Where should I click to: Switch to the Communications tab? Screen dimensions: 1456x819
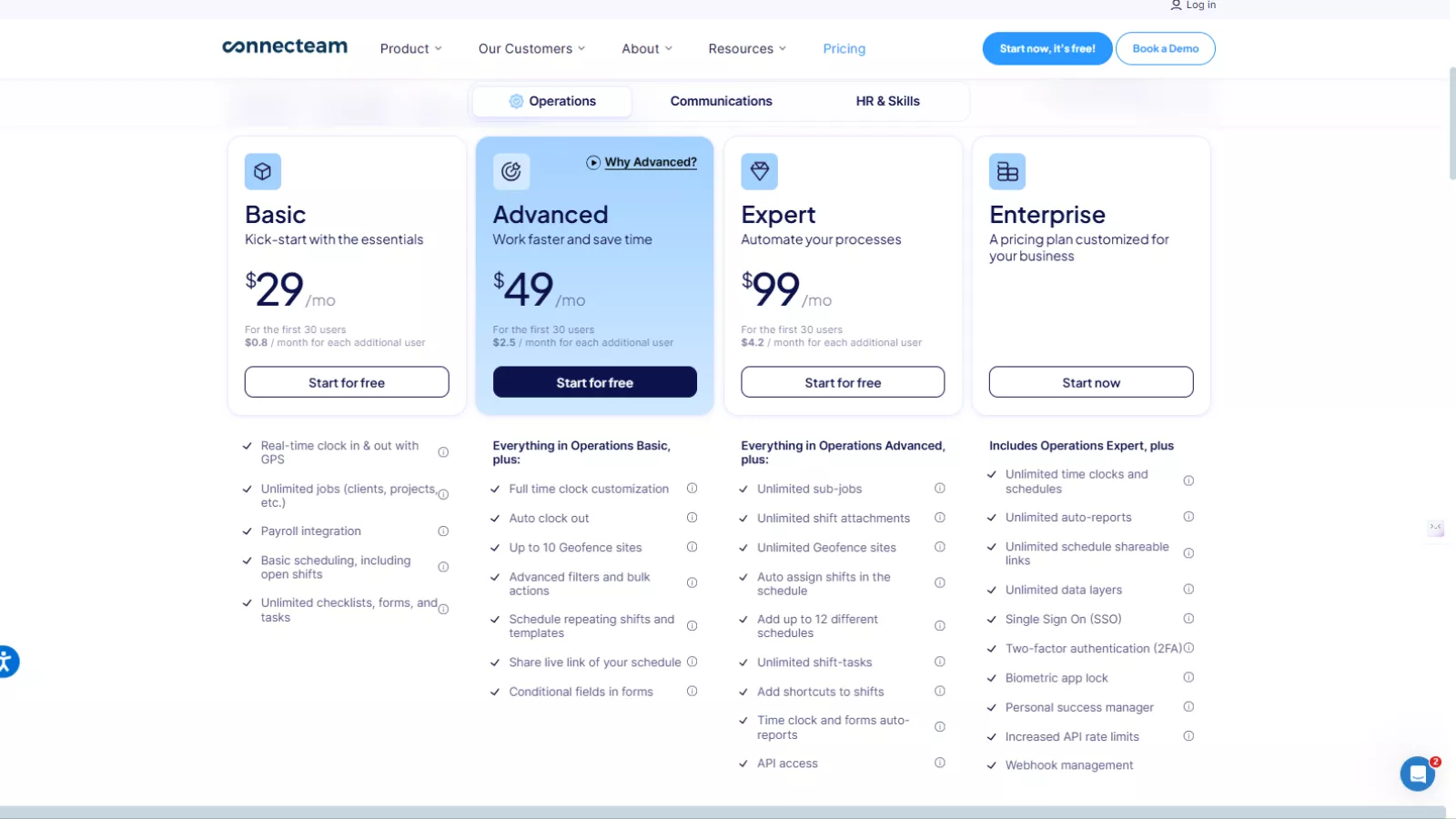721,101
